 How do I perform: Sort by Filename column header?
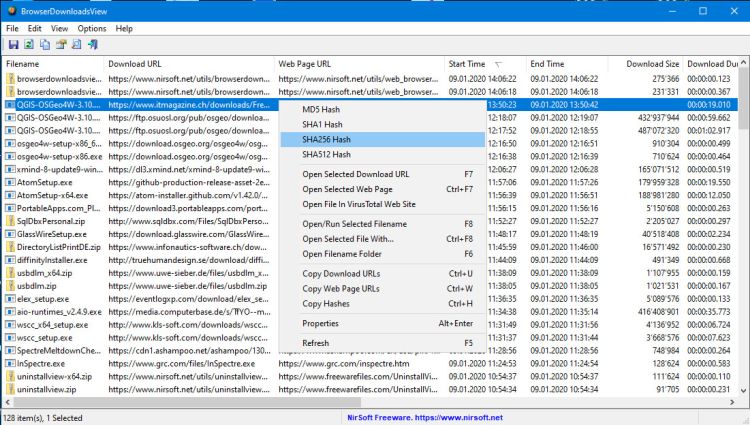(x=53, y=64)
